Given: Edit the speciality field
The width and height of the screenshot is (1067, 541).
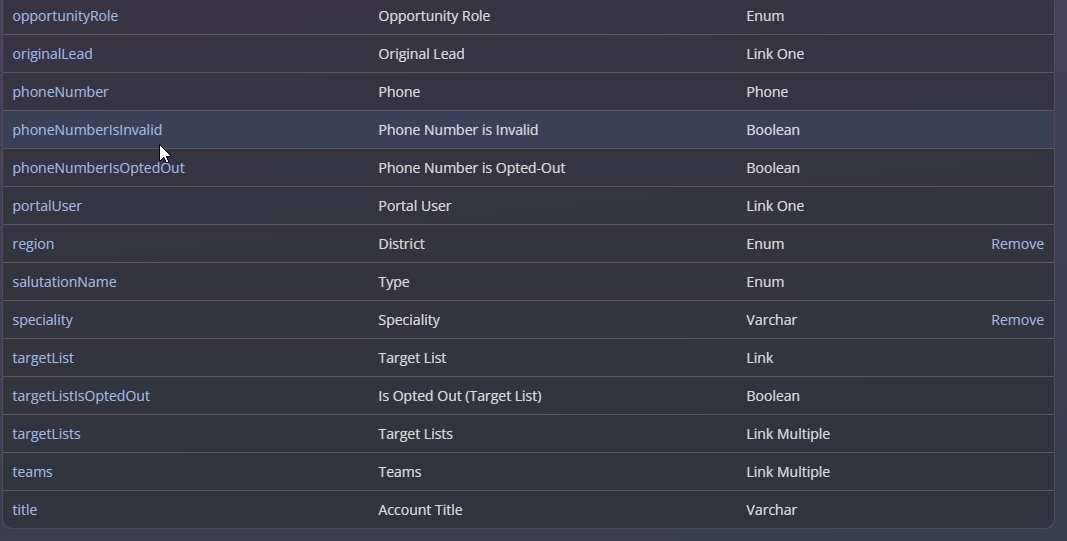Looking at the screenshot, I should click(x=42, y=321).
